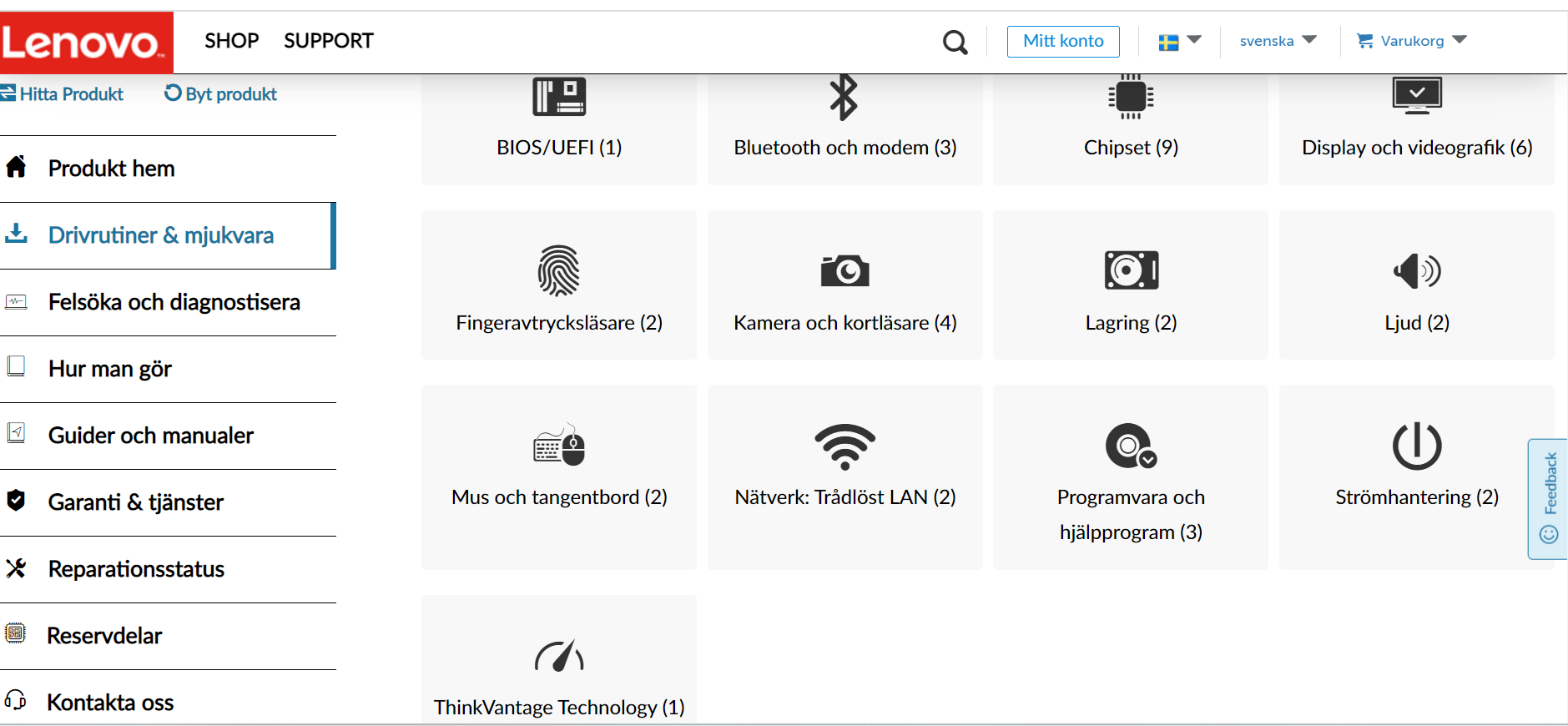The width and height of the screenshot is (1568, 726).
Task: Open the Bluetooth och modem icon
Action: [844, 98]
